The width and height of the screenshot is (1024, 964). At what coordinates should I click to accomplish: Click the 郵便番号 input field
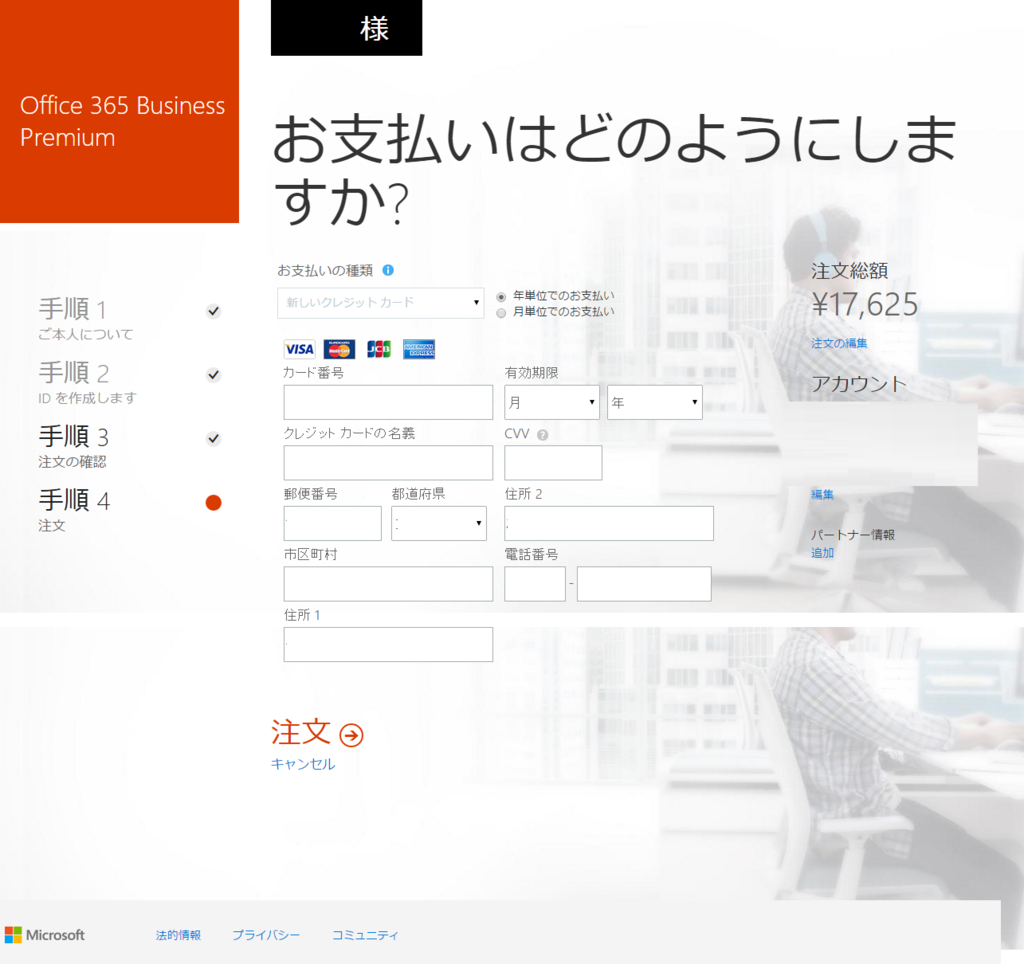[x=332, y=523]
